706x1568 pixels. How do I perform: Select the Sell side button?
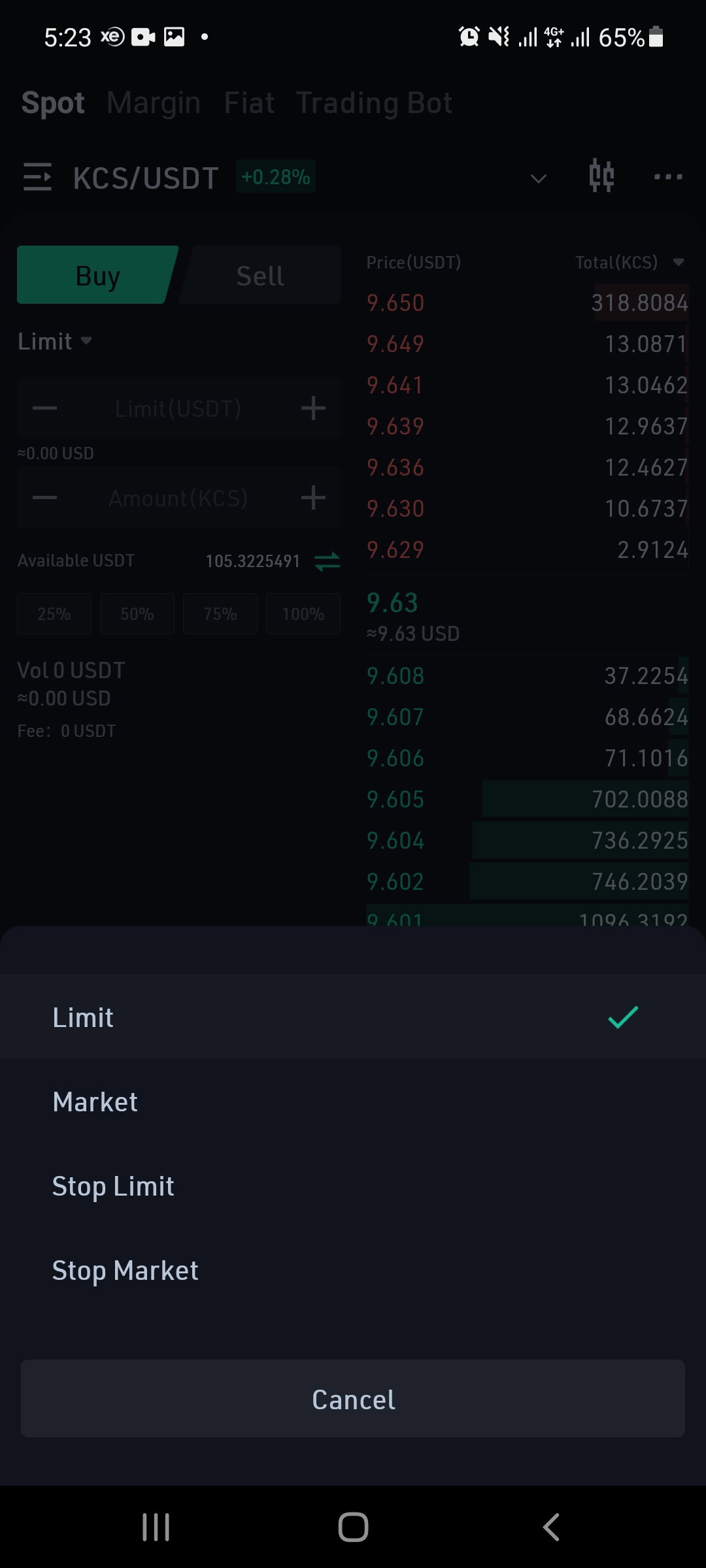[x=260, y=275]
